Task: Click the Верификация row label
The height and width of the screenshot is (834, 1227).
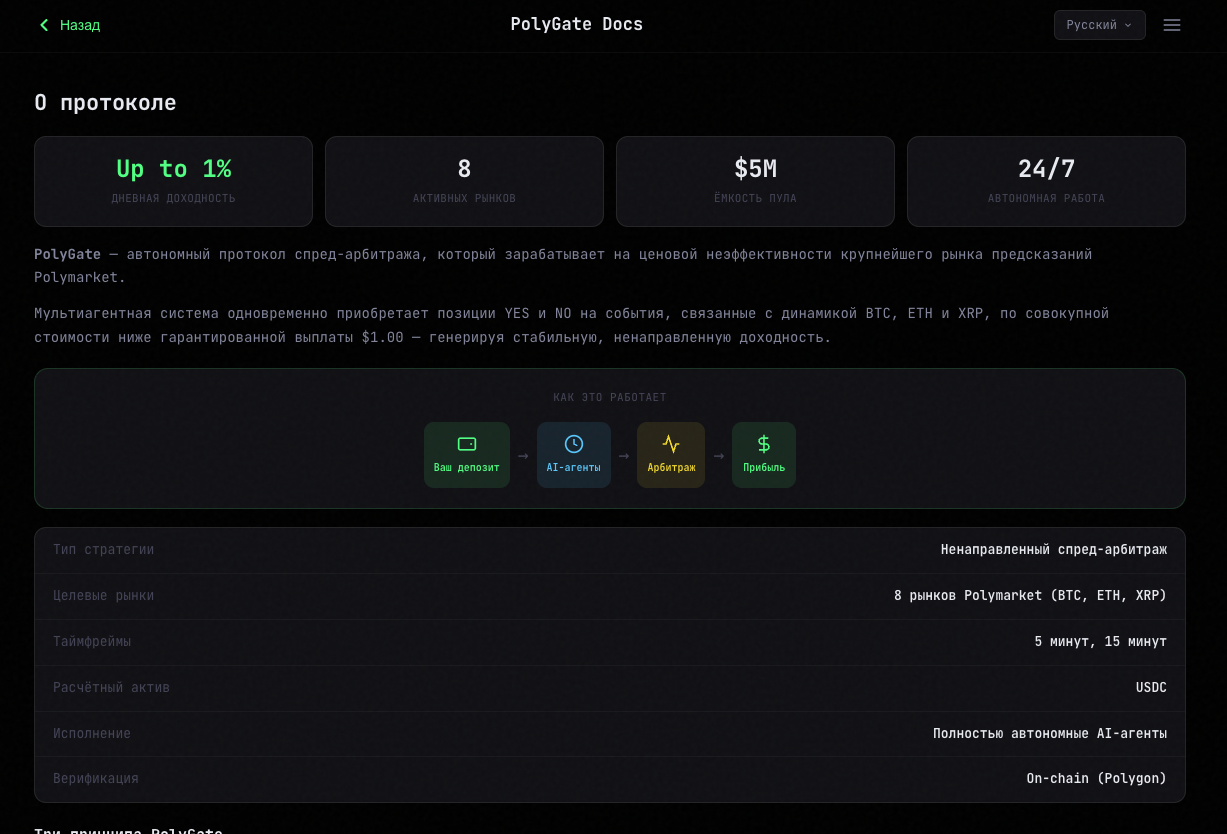Action: (x=96, y=779)
